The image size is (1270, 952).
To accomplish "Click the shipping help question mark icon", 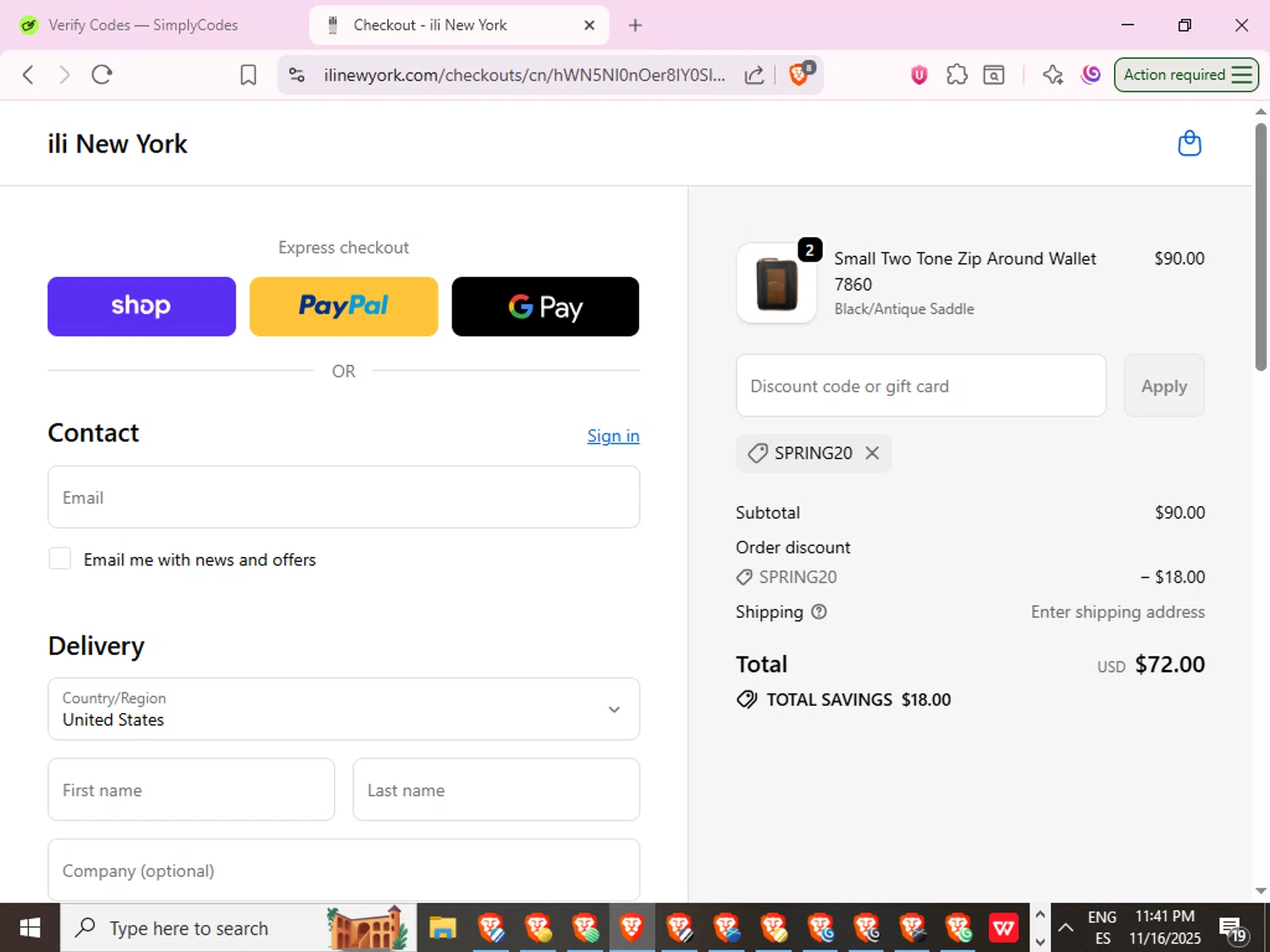I will pos(819,612).
